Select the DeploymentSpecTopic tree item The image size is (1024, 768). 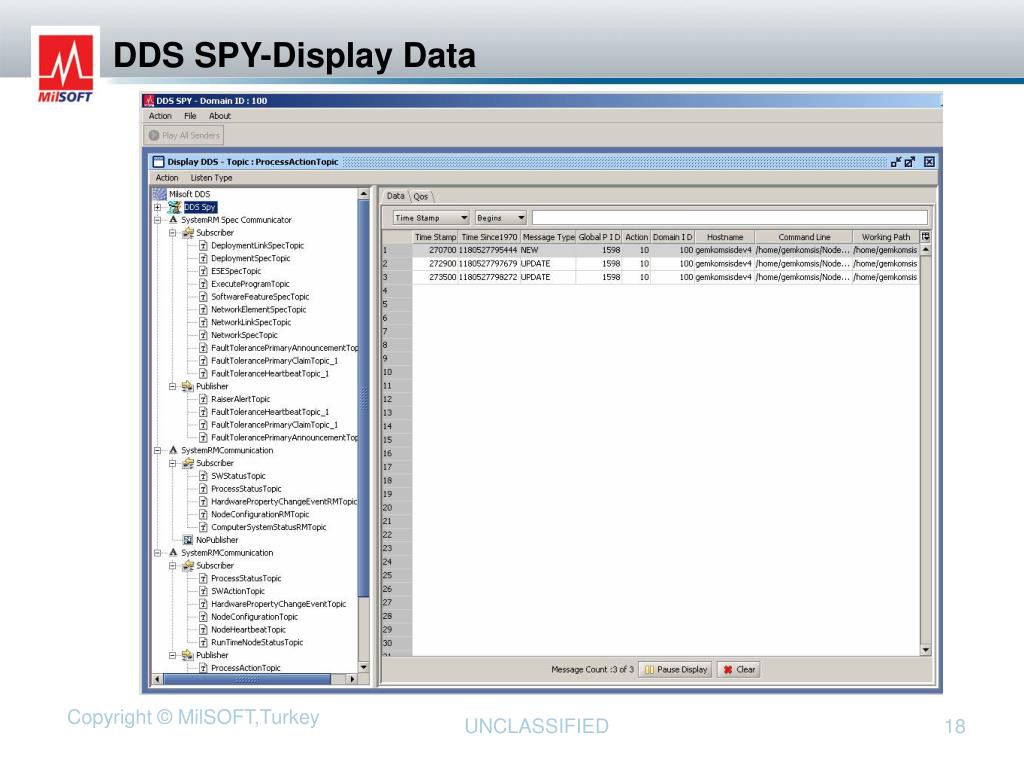pyautogui.click(x=250, y=259)
